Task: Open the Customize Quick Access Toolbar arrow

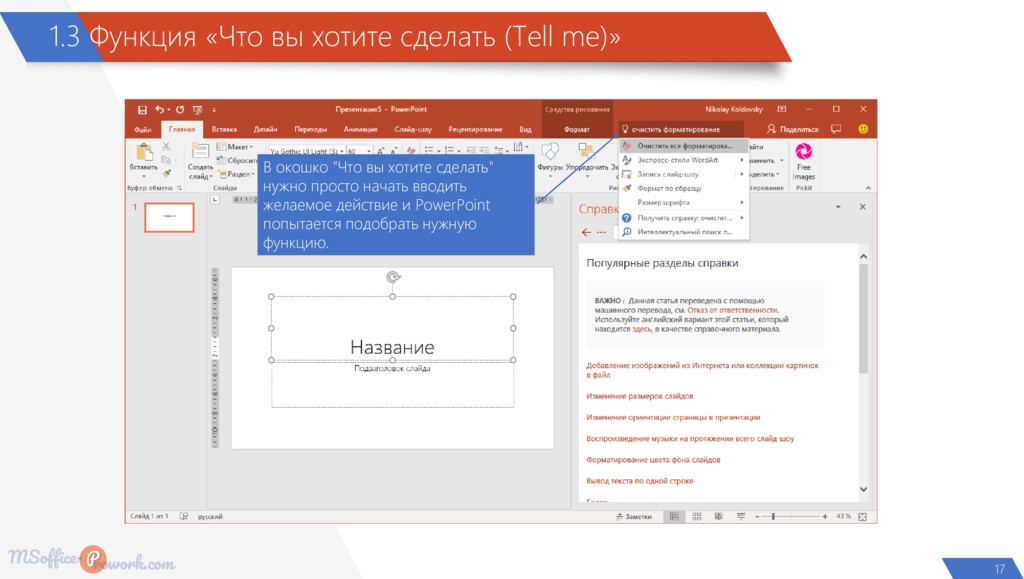Action: [214, 110]
